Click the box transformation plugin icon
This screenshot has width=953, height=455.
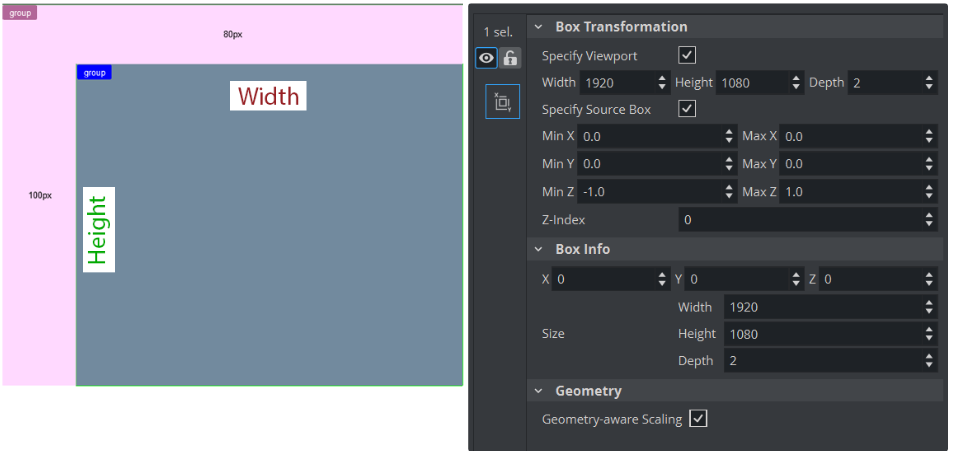[x=502, y=102]
